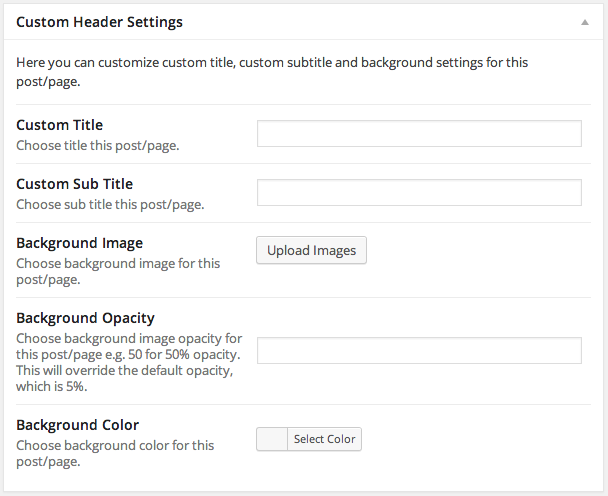Screen dimensions: 608x496
Task: Click the 'Choose background color' help text
Action: tap(115, 453)
